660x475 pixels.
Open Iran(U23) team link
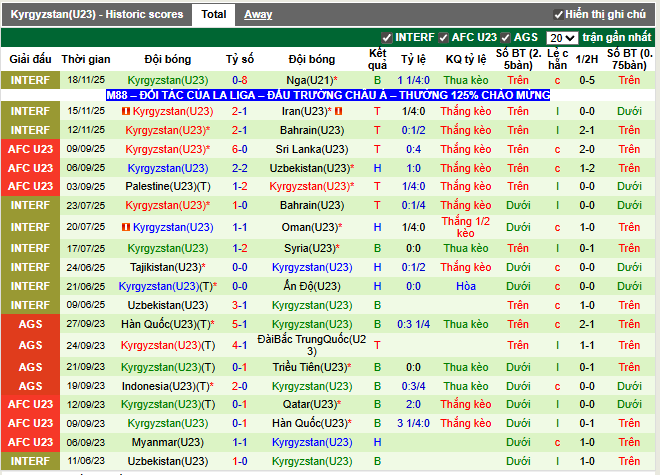tap(307, 111)
